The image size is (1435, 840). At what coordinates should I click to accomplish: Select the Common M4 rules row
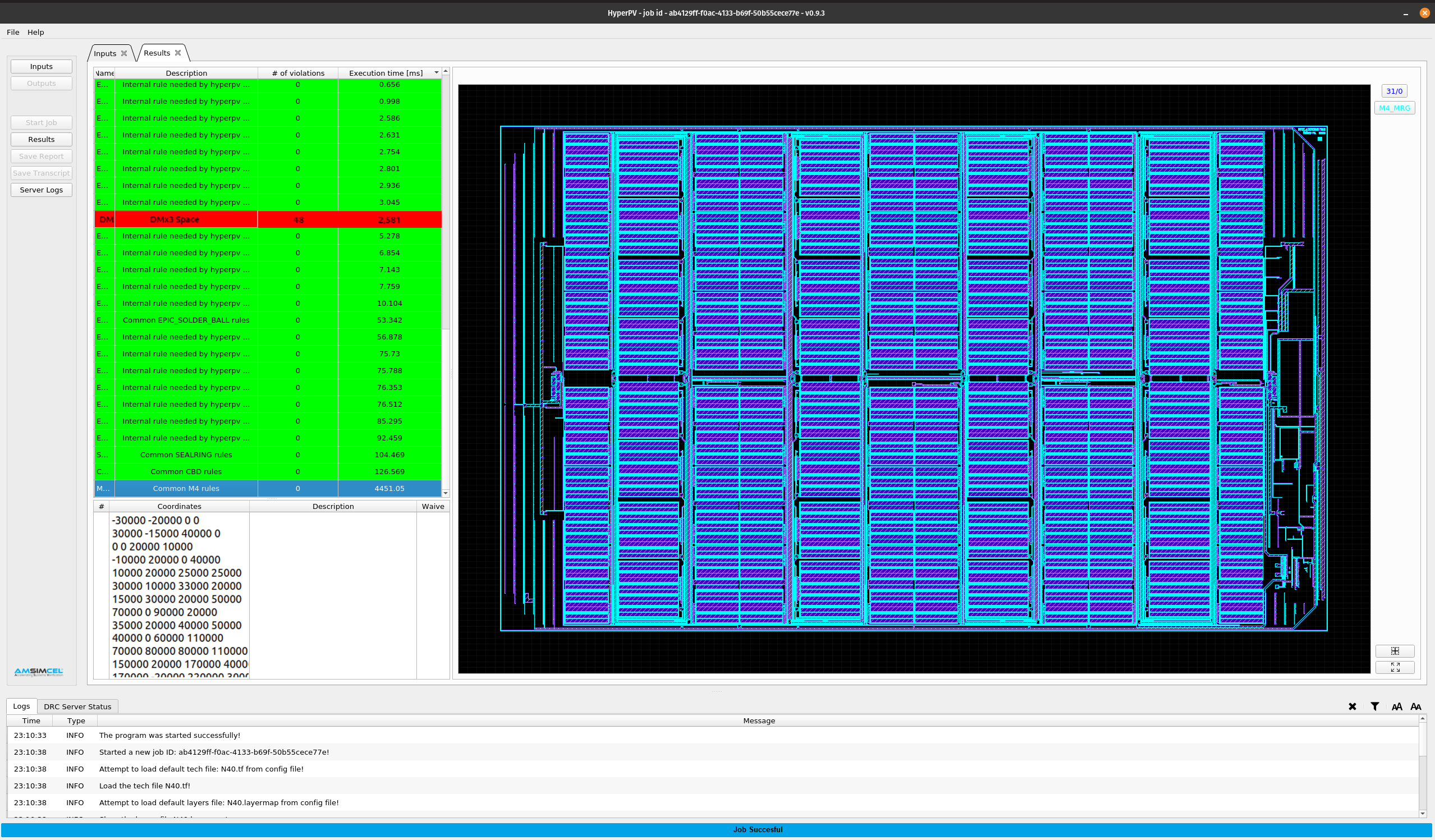[268, 489]
